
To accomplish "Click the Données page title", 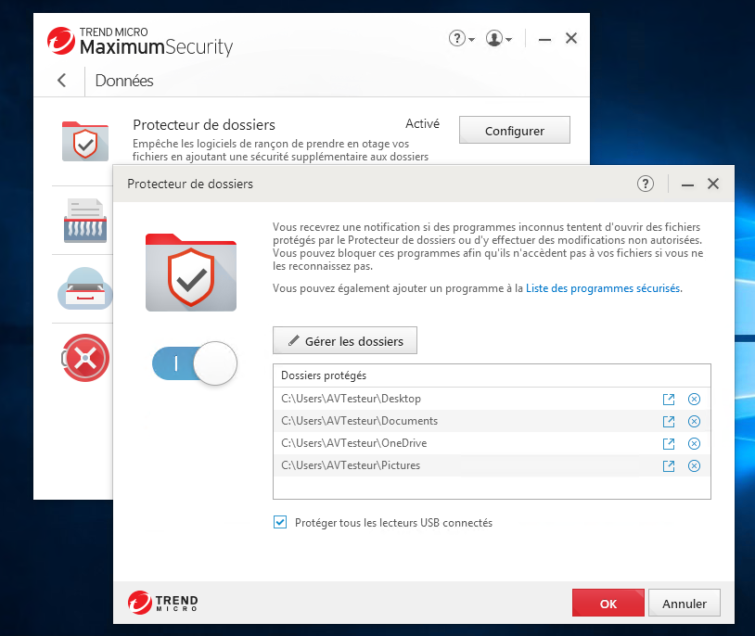I will [x=124, y=80].
